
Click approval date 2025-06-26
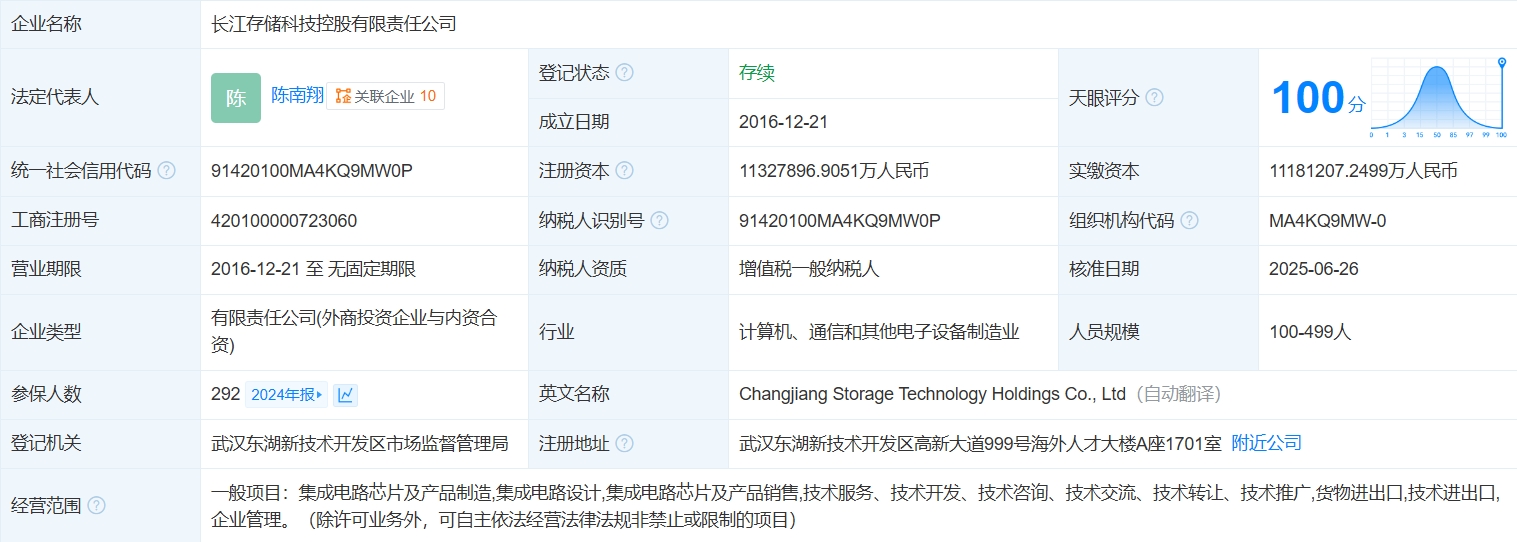[1314, 269]
